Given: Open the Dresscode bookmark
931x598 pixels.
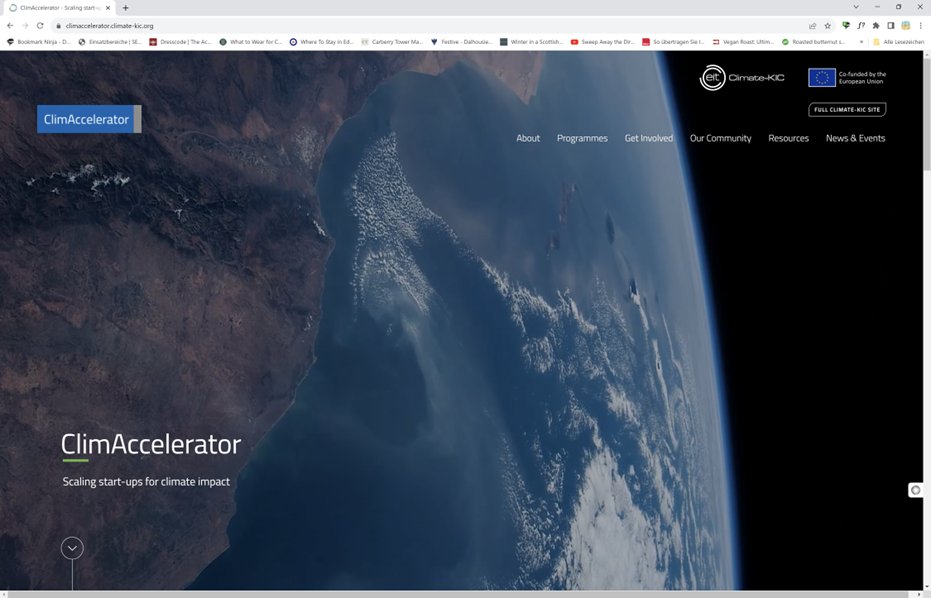Looking at the screenshot, I should tap(180, 42).
